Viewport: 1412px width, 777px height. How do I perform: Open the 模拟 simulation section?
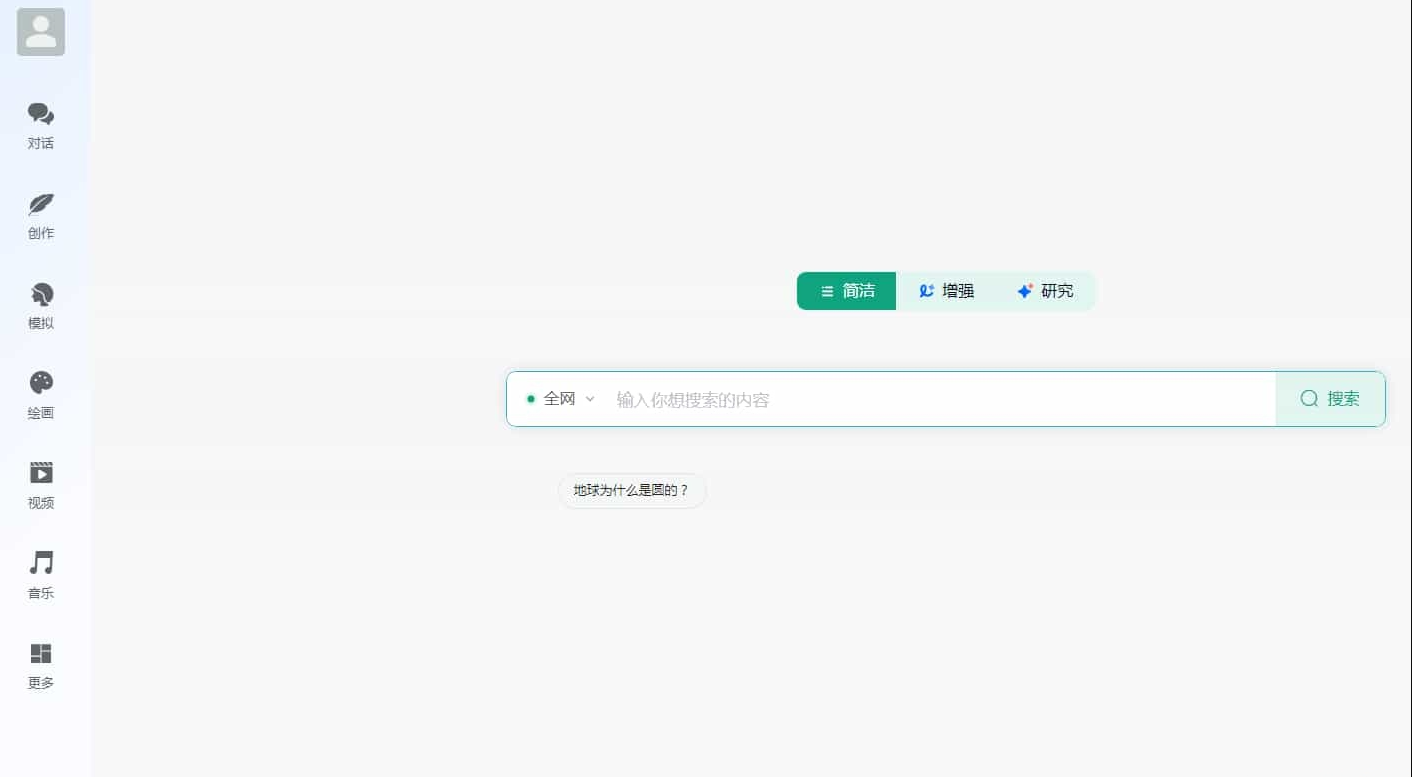pos(41,306)
